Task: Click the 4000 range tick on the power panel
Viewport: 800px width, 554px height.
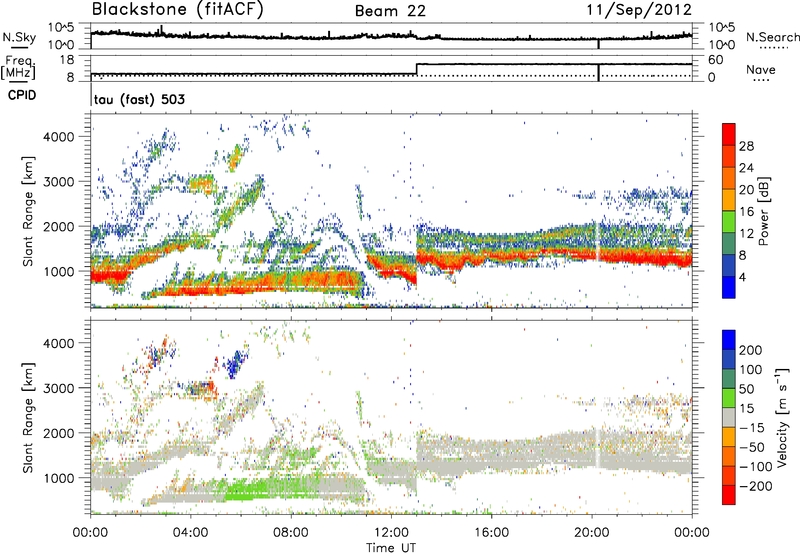Action: click(x=58, y=137)
